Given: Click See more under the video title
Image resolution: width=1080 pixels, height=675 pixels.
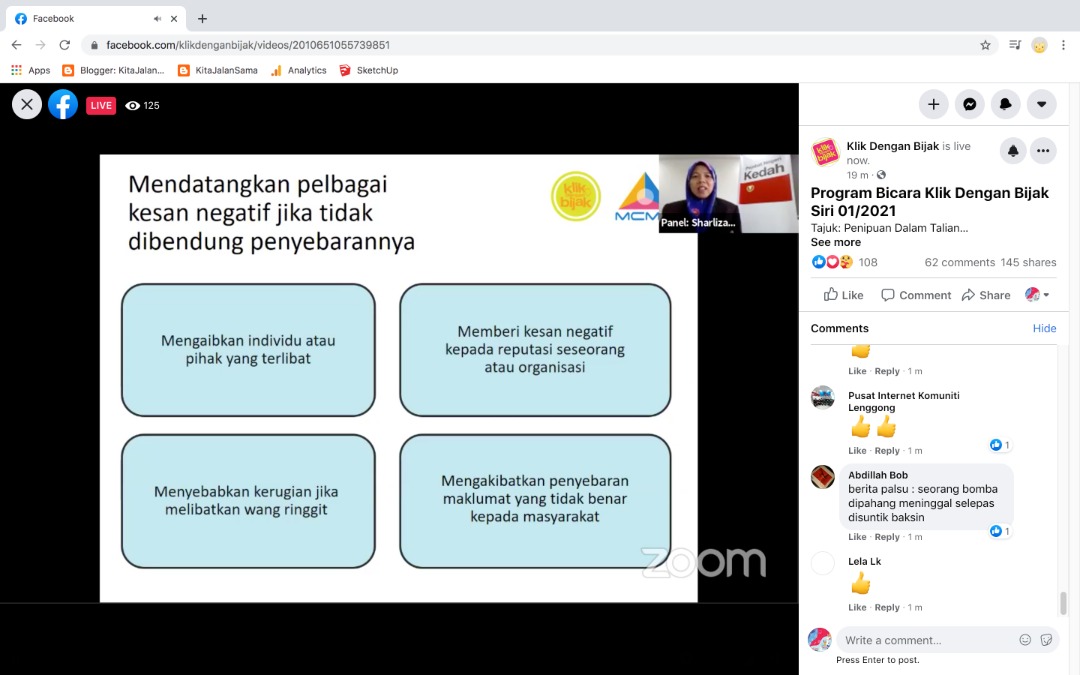Looking at the screenshot, I should tap(835, 243).
